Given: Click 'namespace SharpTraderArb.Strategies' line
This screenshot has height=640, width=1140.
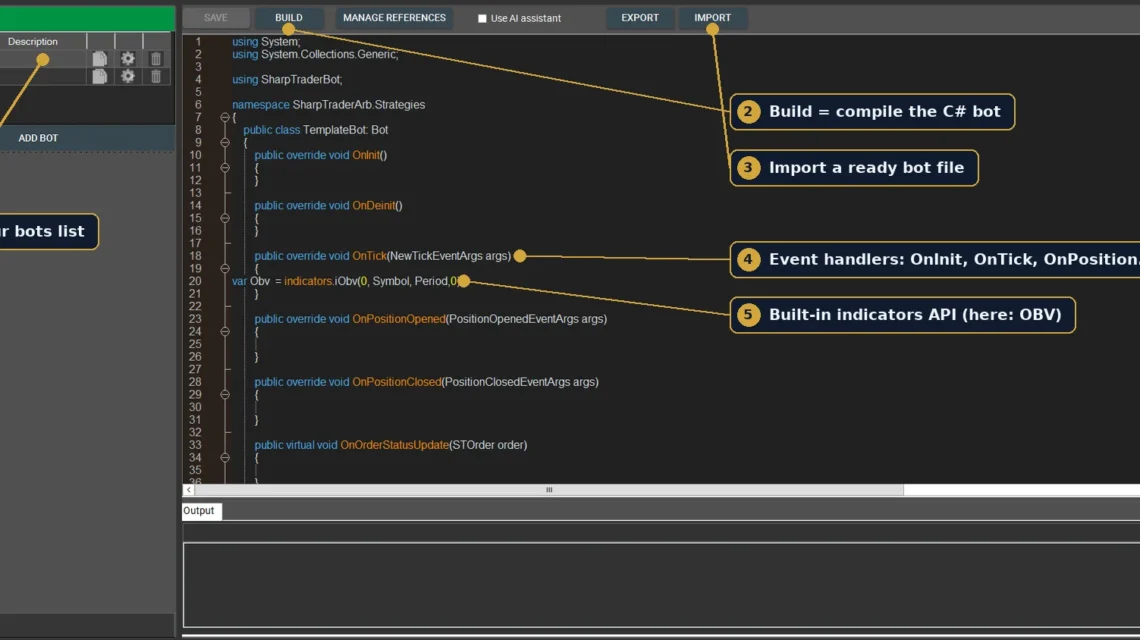Looking at the screenshot, I should [329, 105].
